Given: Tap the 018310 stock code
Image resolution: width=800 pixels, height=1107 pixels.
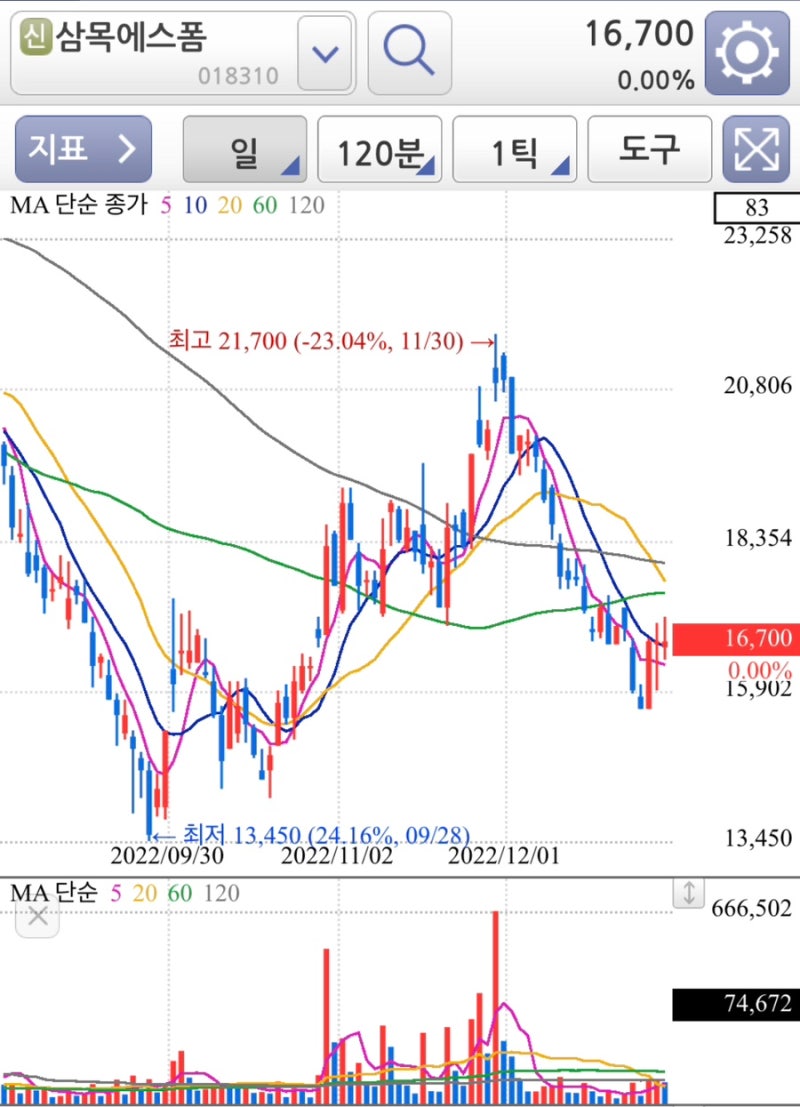Looking at the screenshot, I should (238, 76).
